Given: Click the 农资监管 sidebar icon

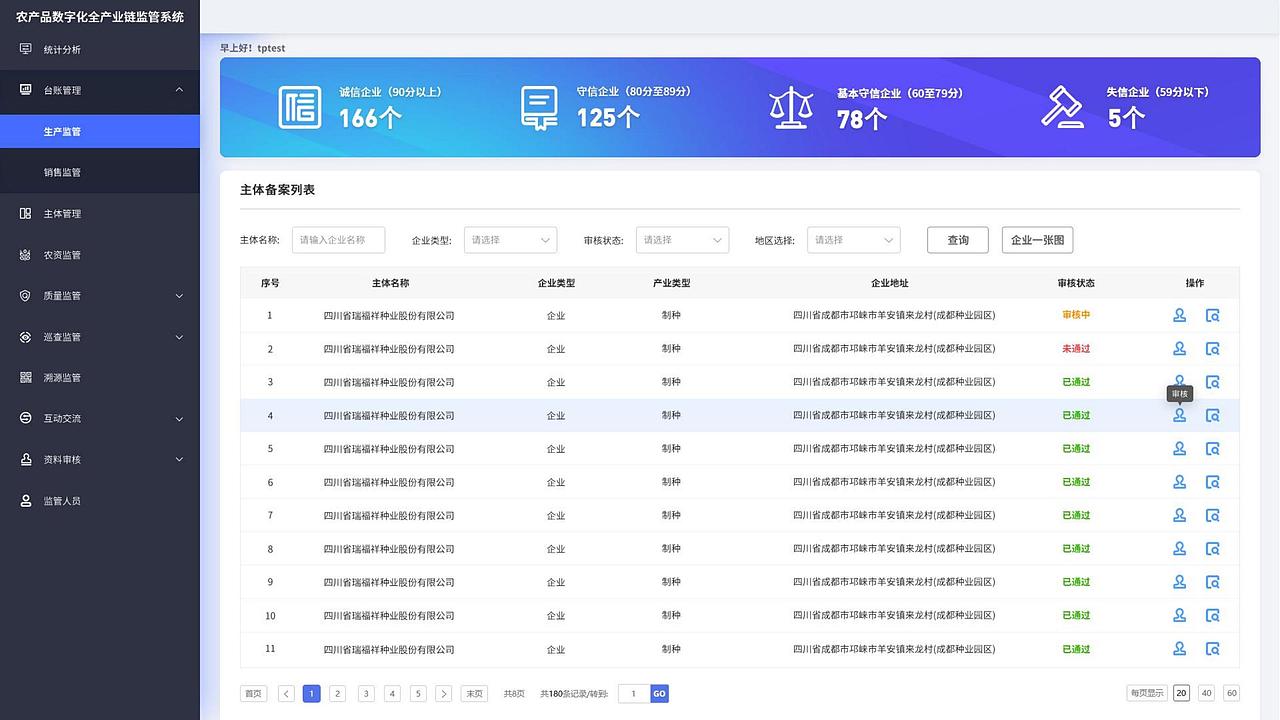Looking at the screenshot, I should coord(26,255).
